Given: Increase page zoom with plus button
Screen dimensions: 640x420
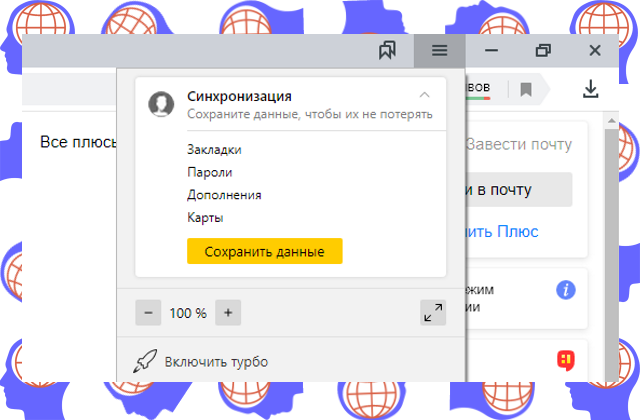Looking at the screenshot, I should click(x=228, y=313).
